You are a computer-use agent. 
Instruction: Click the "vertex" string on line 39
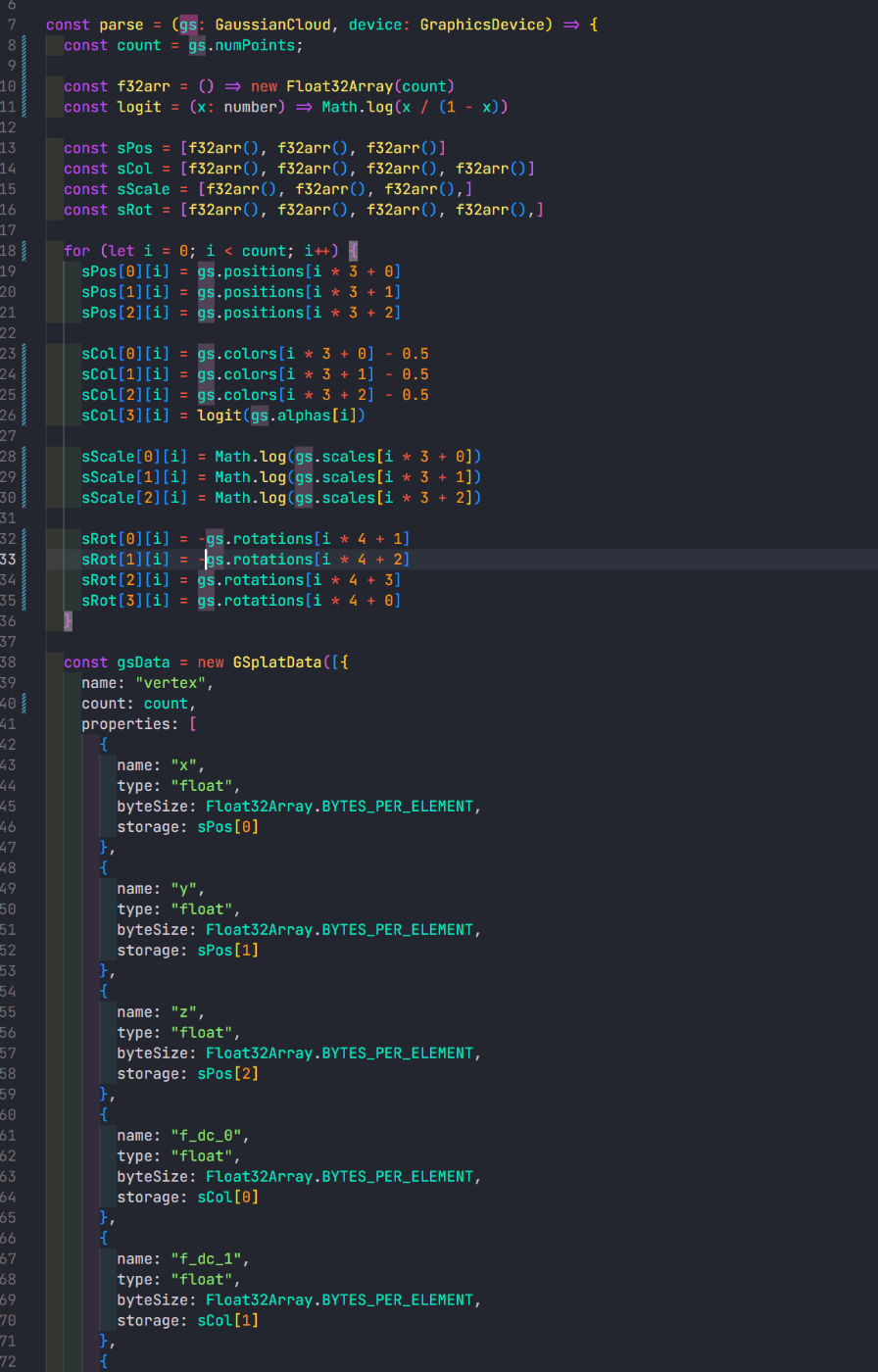coord(171,683)
